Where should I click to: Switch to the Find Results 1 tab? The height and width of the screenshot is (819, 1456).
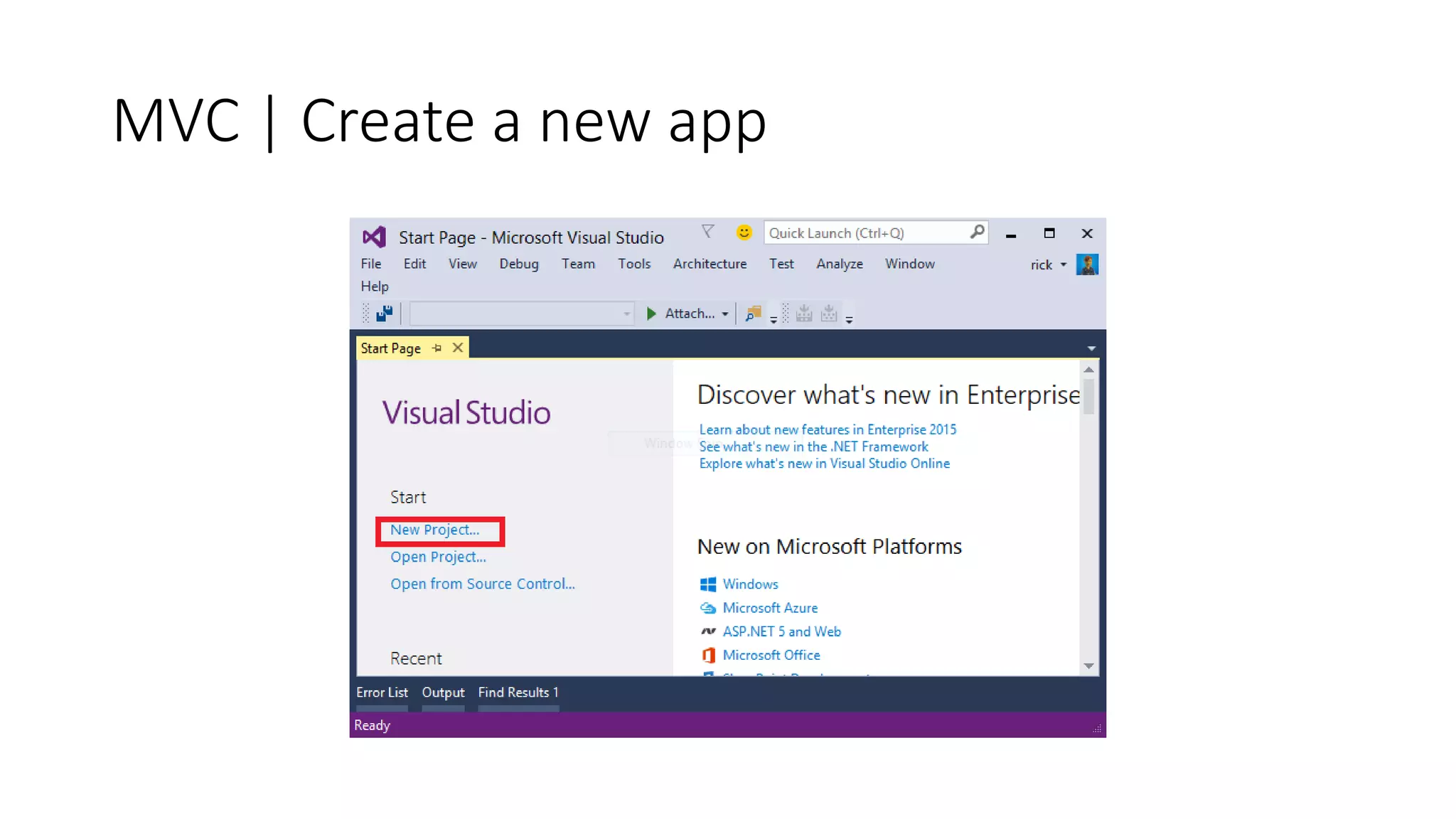tap(518, 692)
